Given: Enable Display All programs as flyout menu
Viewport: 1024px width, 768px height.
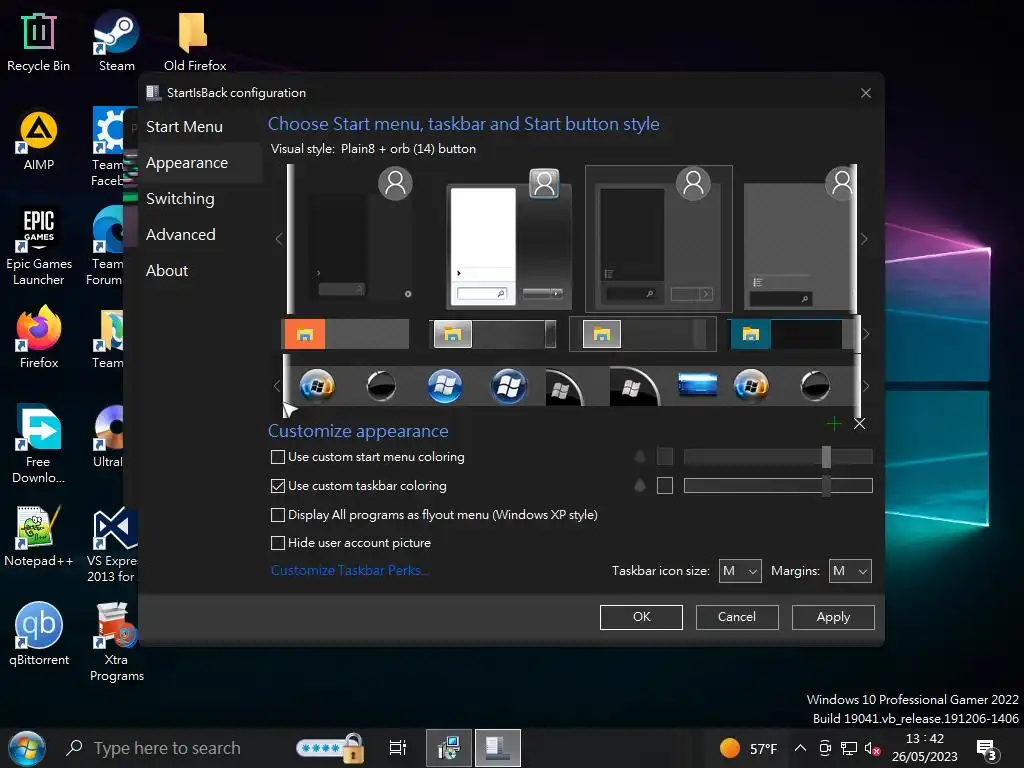Looking at the screenshot, I should [278, 515].
